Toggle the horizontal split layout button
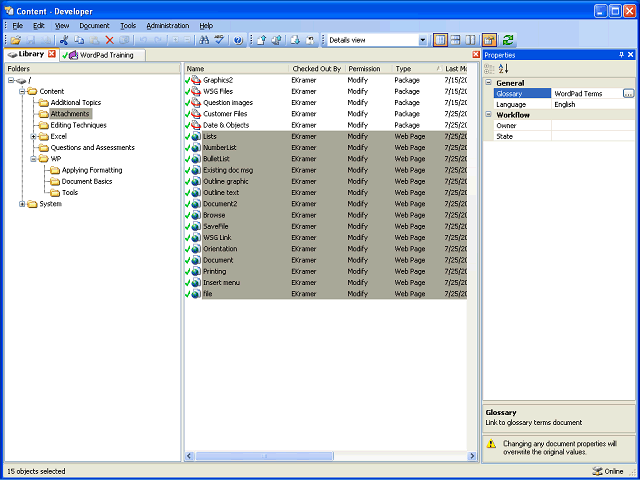Viewport: 640px width, 480px height. pyautogui.click(x=456, y=40)
